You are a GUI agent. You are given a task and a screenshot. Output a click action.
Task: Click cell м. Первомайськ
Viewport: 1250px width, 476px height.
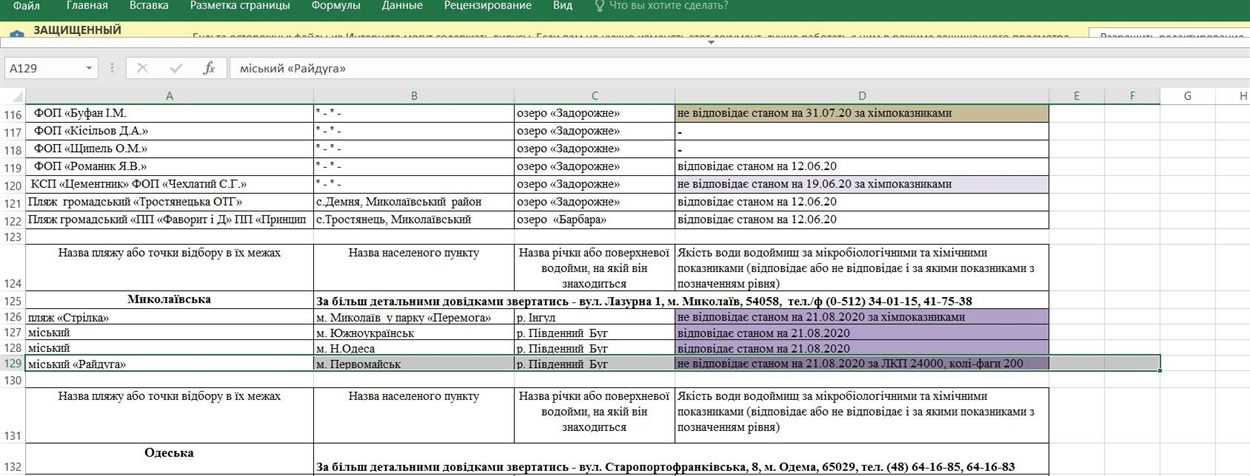click(413, 363)
